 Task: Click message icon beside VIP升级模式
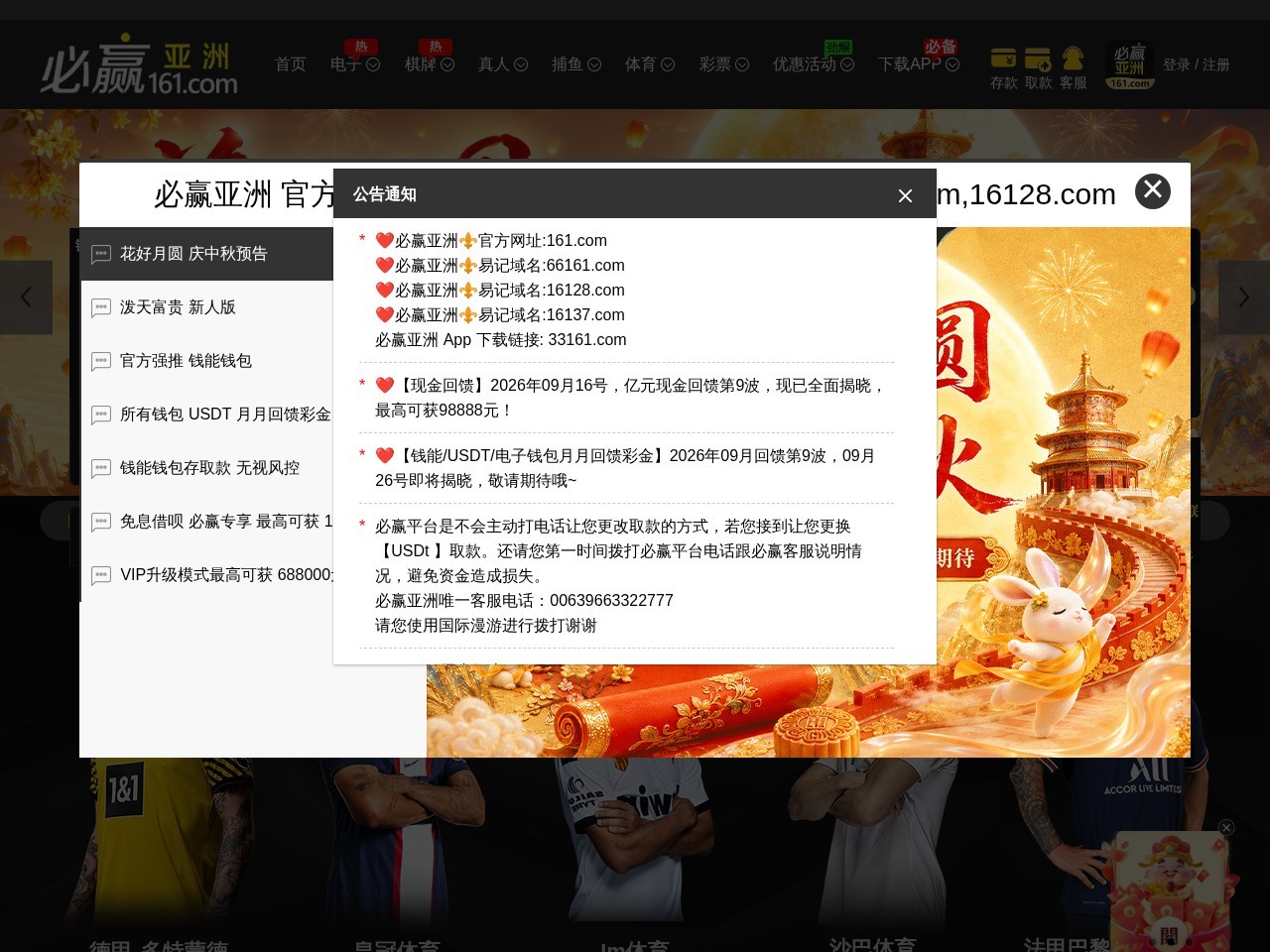pos(100,576)
